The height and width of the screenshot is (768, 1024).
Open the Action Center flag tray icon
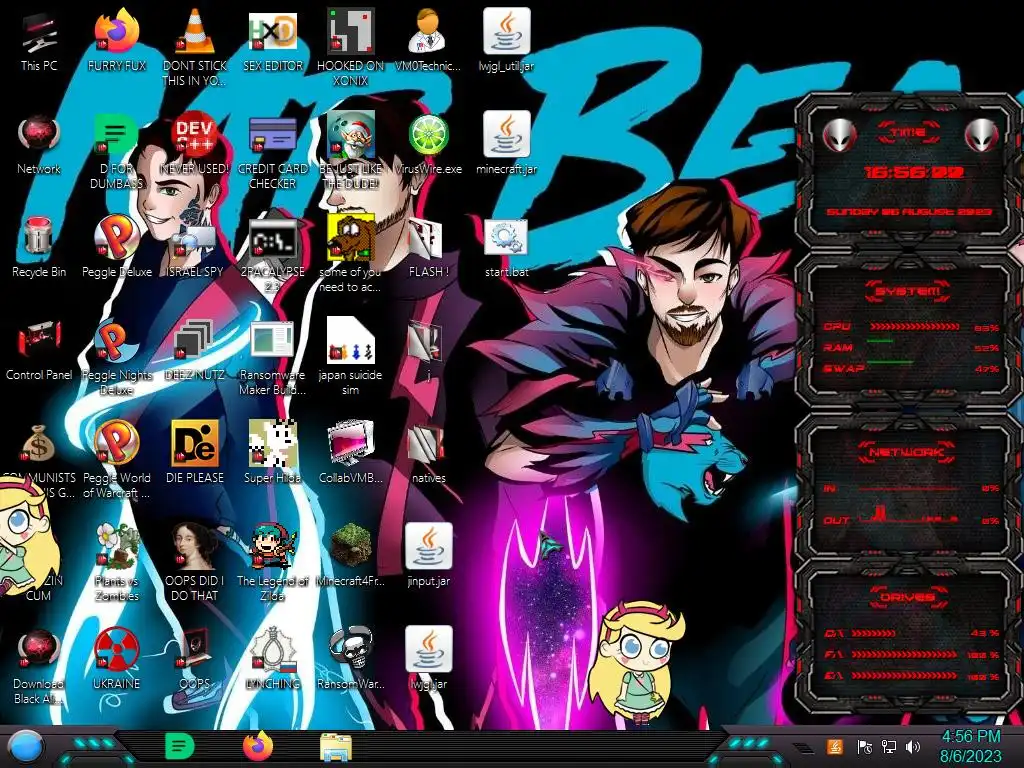865,747
